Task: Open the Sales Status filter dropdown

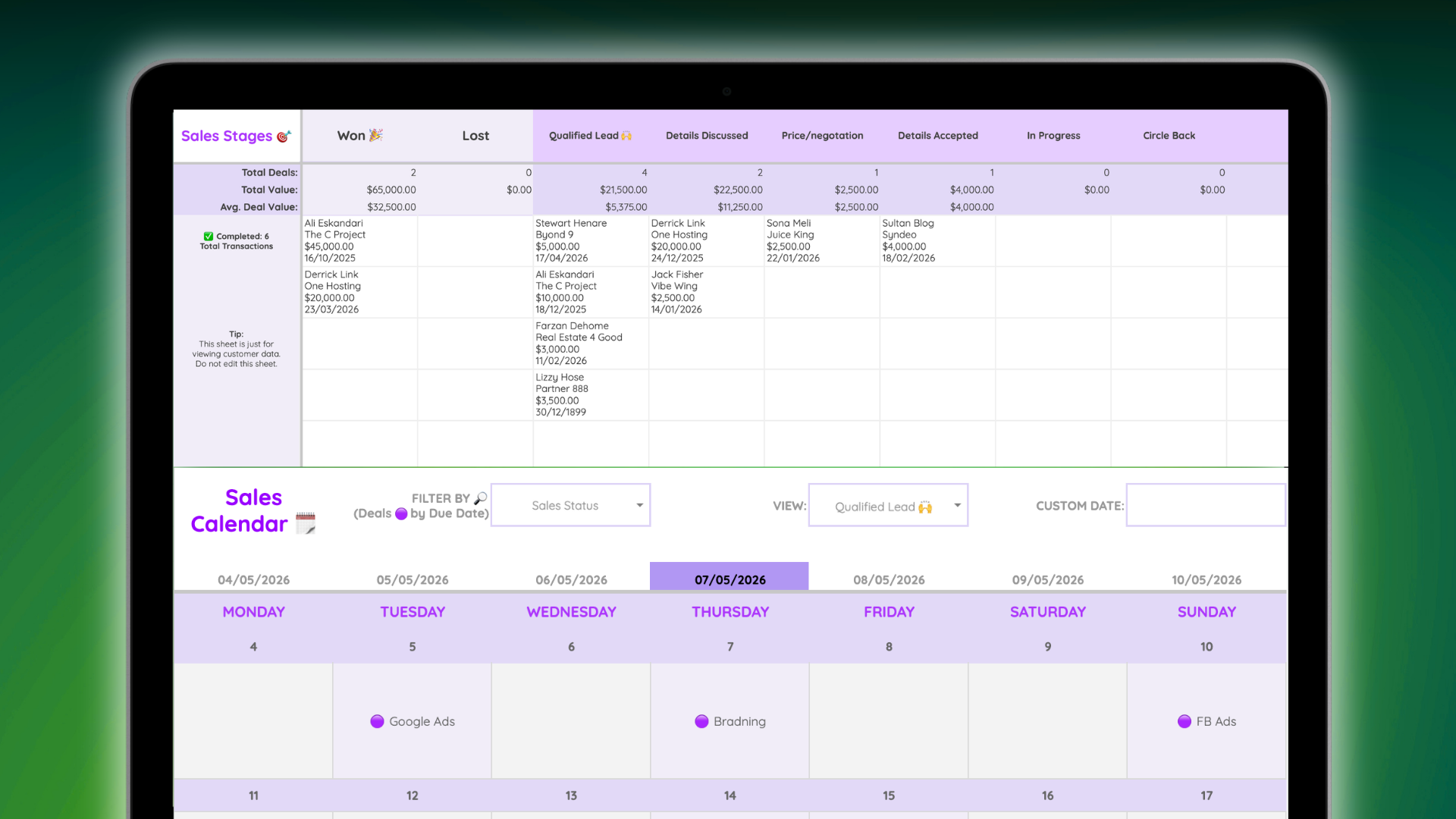Action: (x=571, y=505)
